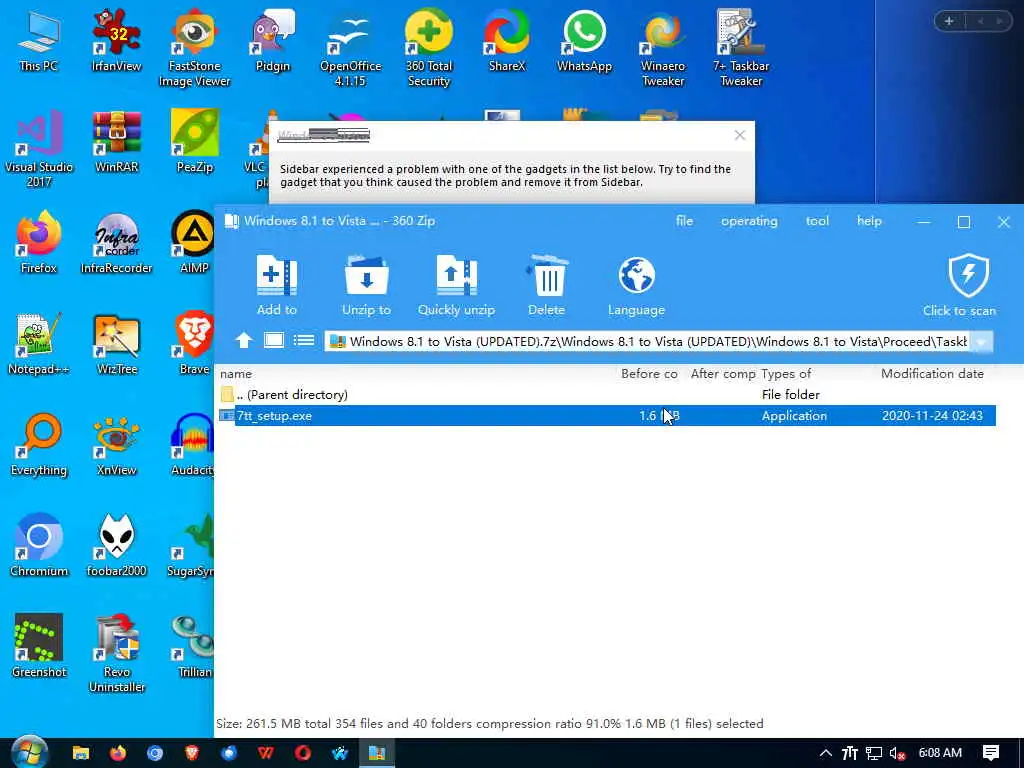Viewport: 1024px width, 768px height.
Task: Click the Opera taskbar icon
Action: [x=302, y=753]
